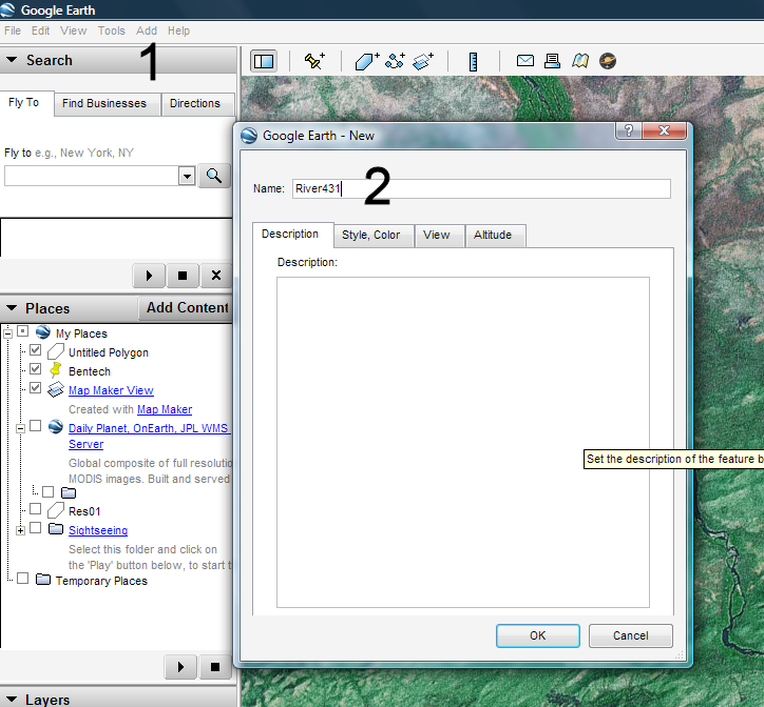Collapse the My Places tree node

point(8,334)
